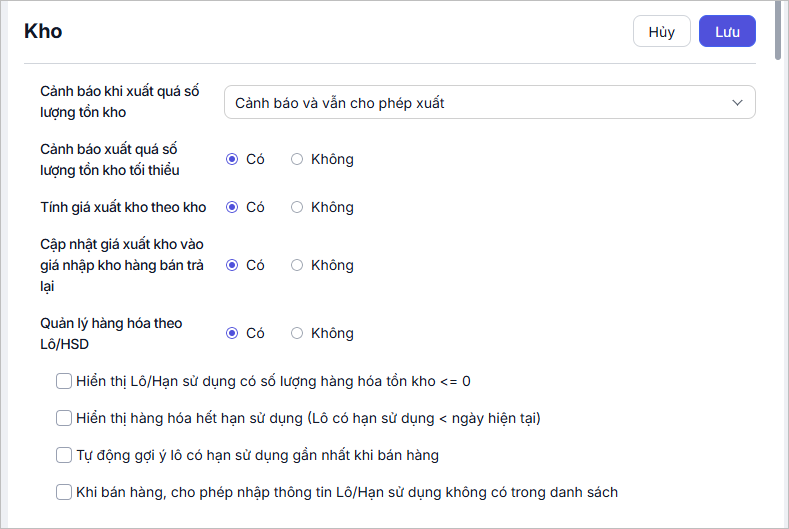Select Không for Tính giá xuất kho theo kho

click(297, 207)
